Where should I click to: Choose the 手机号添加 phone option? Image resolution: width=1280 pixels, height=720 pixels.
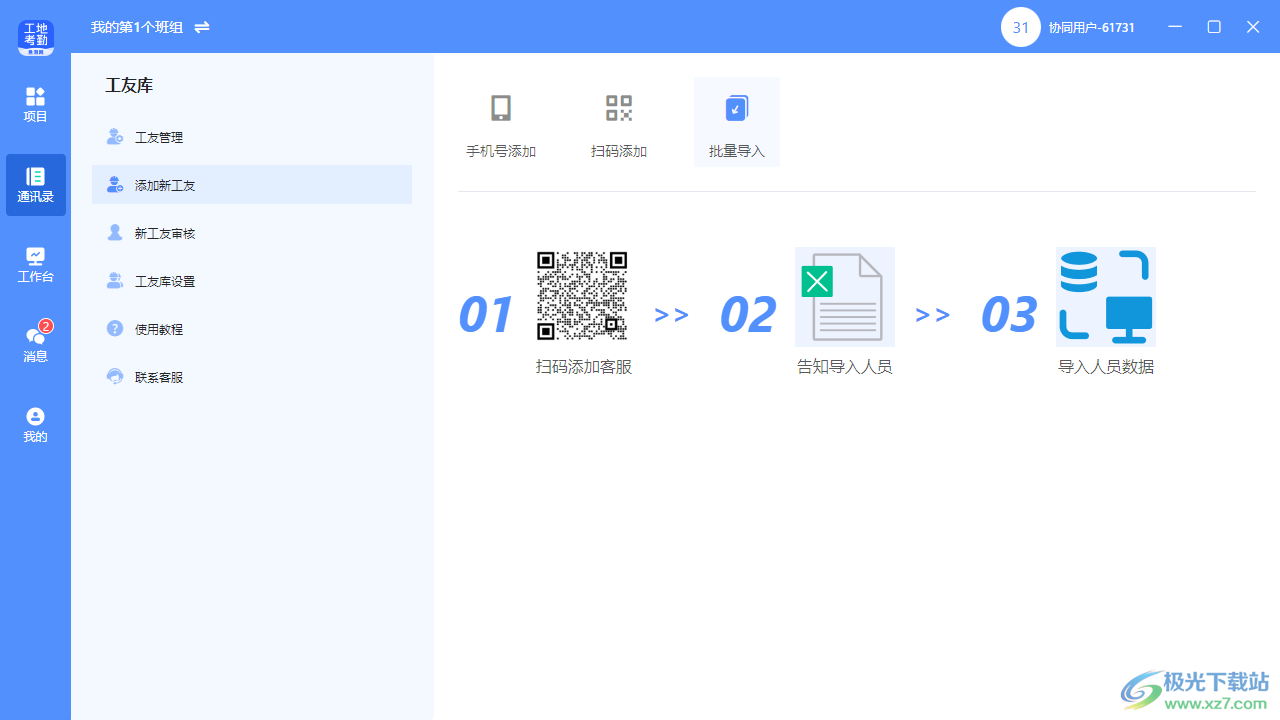point(501,123)
